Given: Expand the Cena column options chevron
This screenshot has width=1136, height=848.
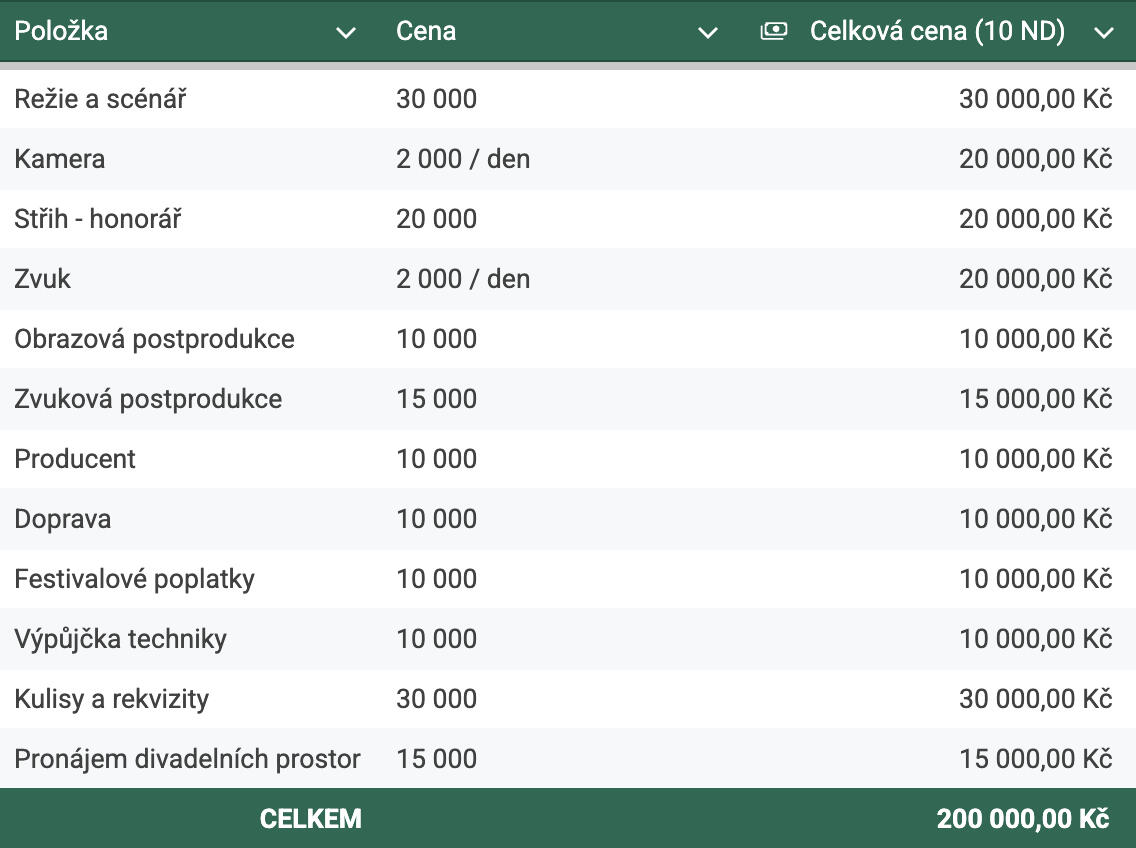Looking at the screenshot, I should pyautogui.click(x=708, y=33).
